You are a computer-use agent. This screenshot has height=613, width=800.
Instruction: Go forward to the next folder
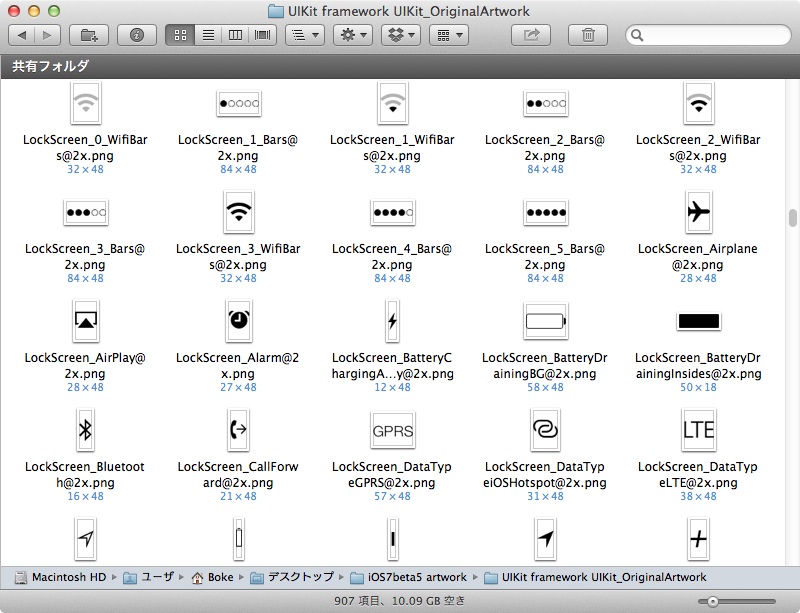(47, 35)
